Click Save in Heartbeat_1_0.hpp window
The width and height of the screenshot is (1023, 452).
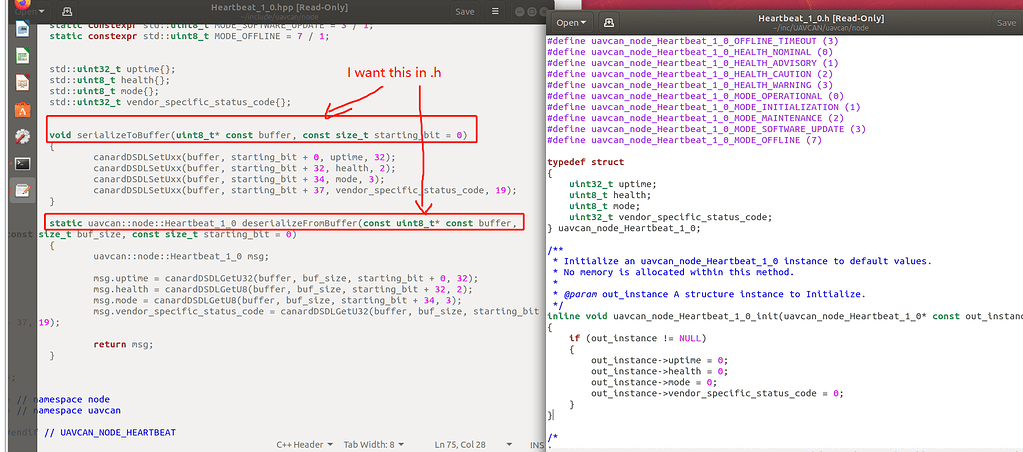tap(465, 11)
